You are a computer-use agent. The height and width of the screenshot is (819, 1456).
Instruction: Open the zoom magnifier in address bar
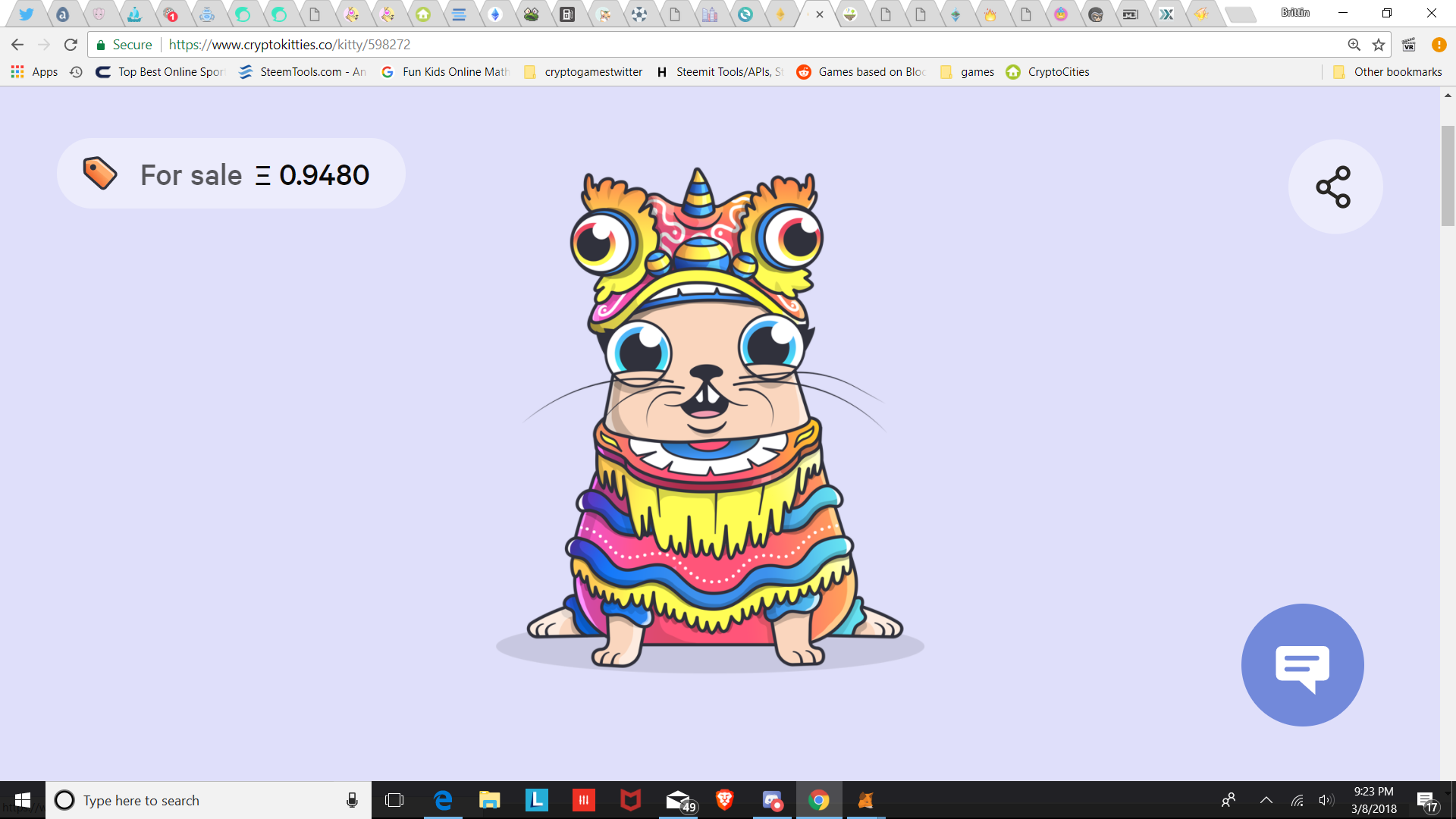pyautogui.click(x=1354, y=45)
